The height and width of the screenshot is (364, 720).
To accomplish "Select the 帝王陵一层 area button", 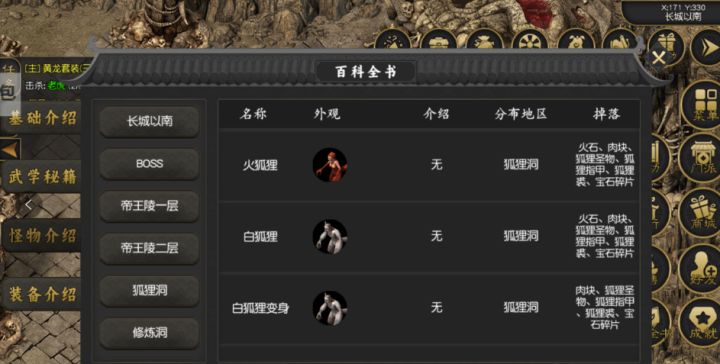I will (x=149, y=206).
